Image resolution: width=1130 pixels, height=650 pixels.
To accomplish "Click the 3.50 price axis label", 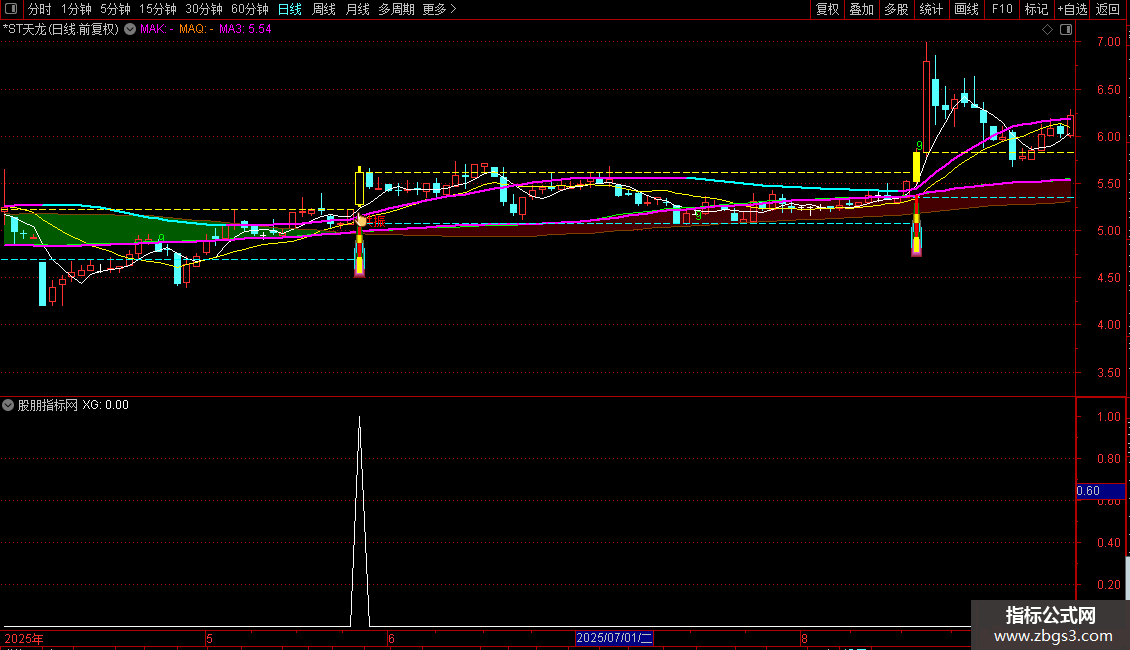I will (x=1108, y=373).
